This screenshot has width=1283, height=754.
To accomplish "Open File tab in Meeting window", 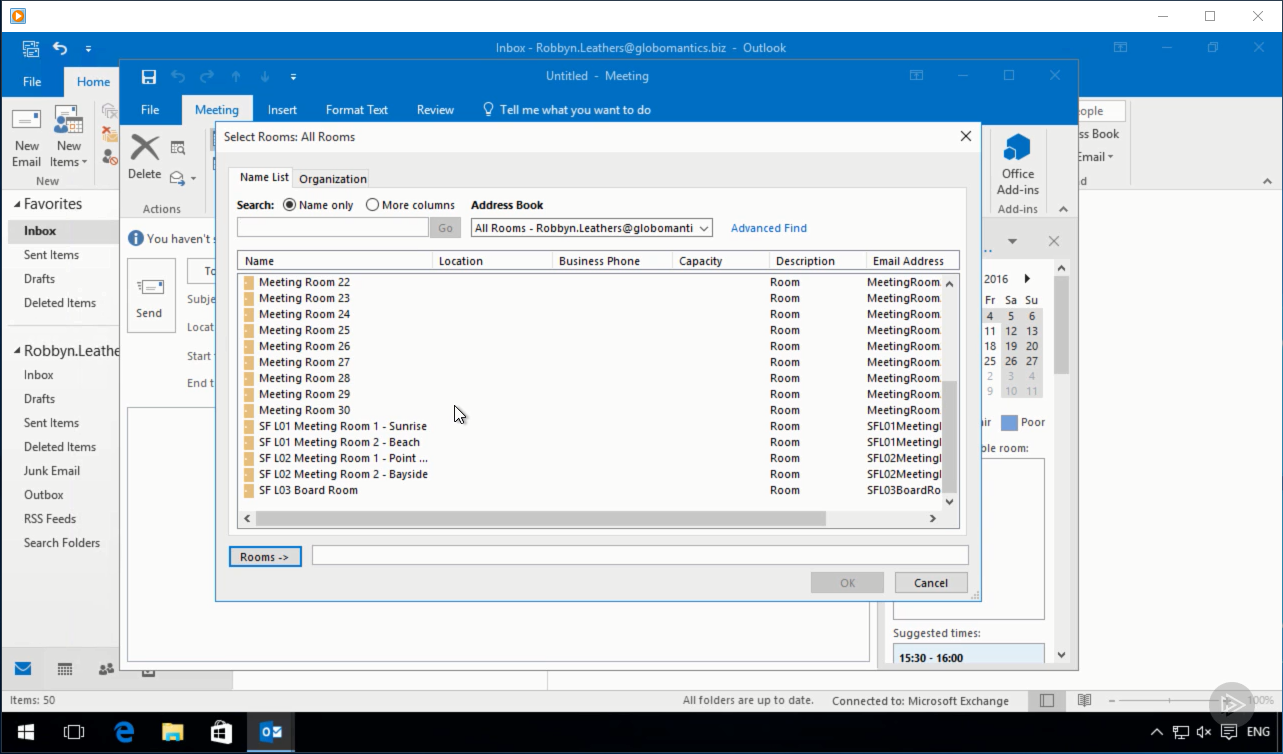I will (x=150, y=110).
